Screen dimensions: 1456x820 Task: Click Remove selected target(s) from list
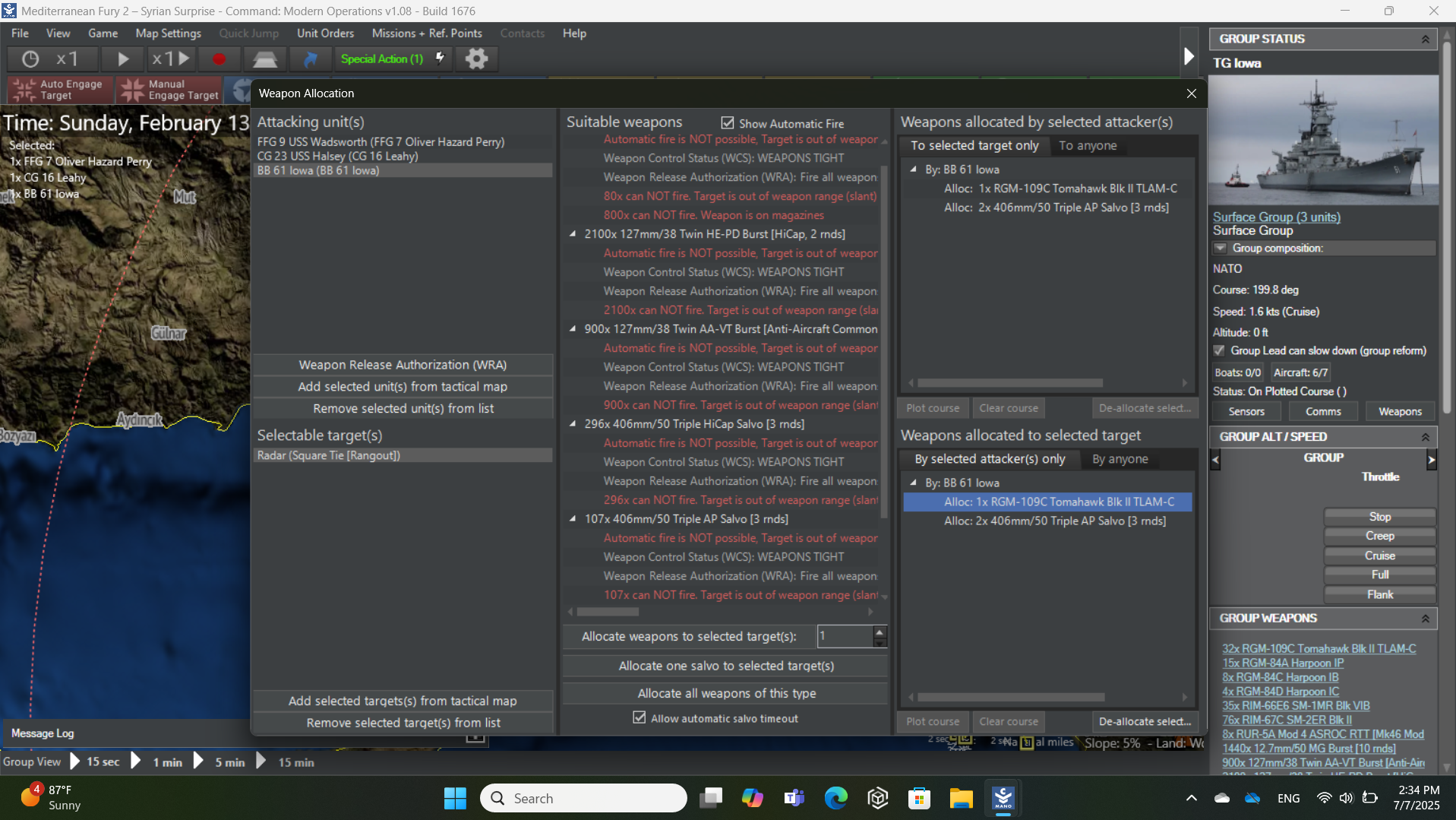tap(403, 723)
